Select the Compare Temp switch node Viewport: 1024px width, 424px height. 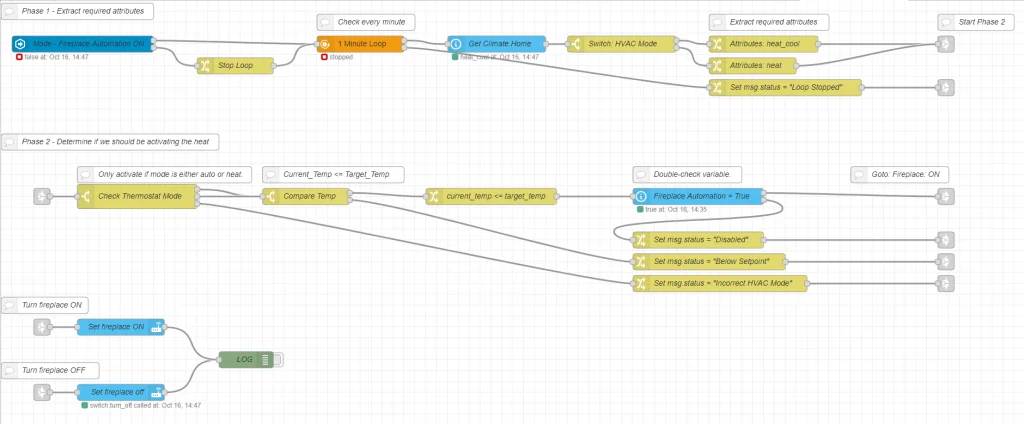(306, 196)
